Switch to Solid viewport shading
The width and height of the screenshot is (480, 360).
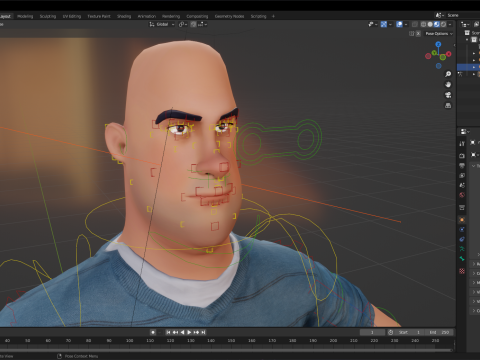[430, 24]
